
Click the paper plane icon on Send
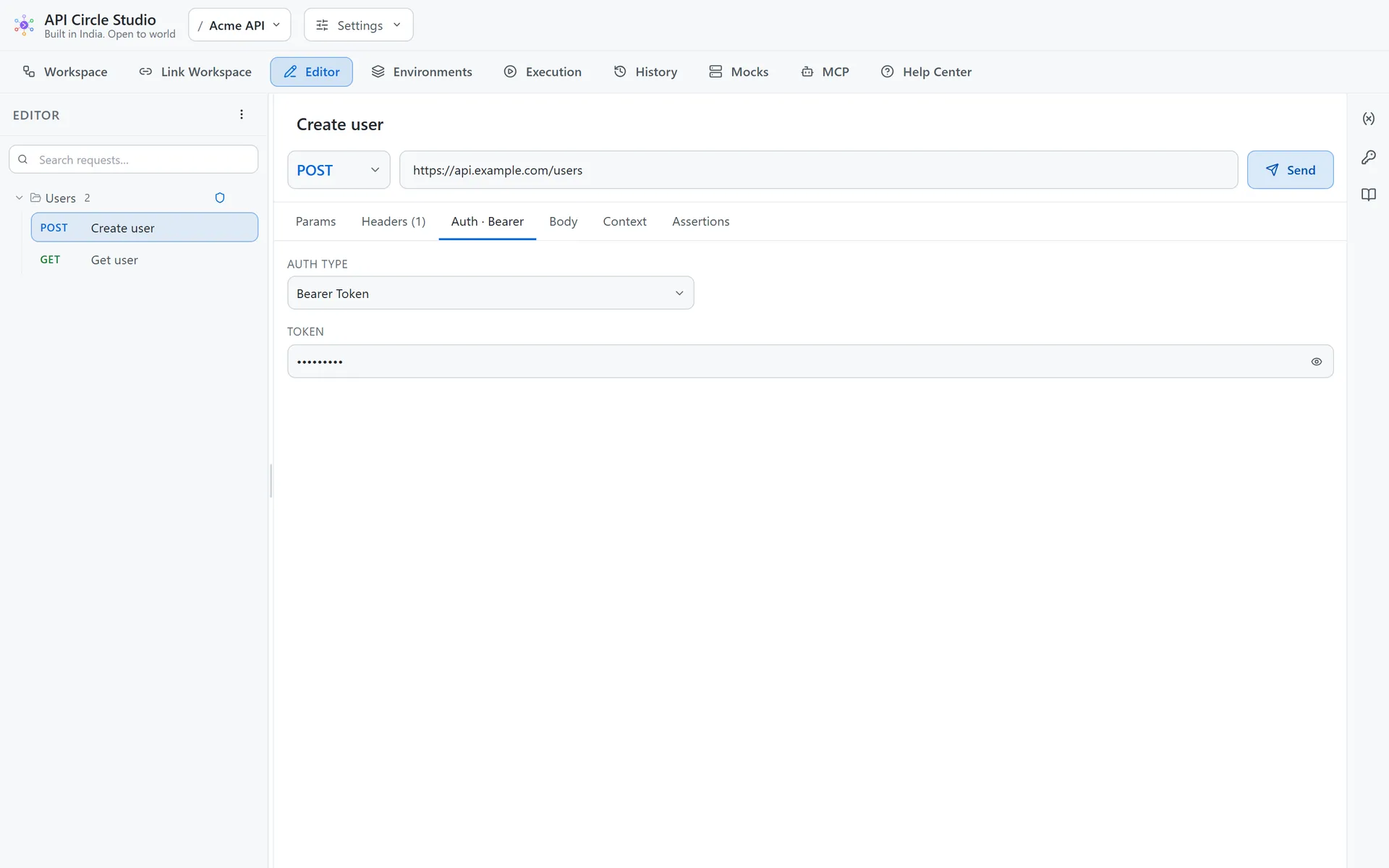[1272, 170]
